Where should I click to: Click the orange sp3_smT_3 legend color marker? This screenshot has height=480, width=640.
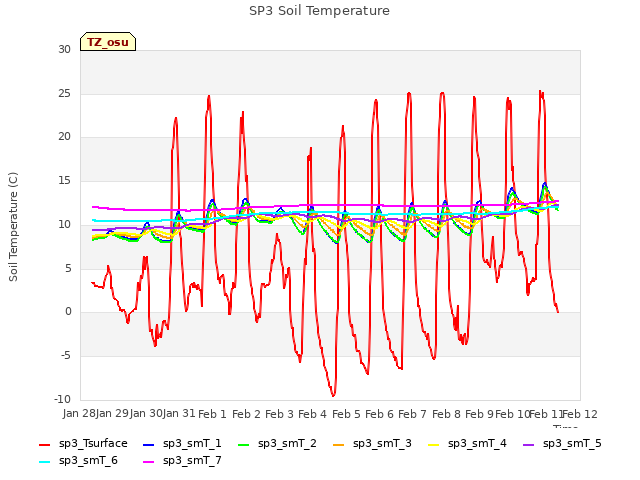click(339, 444)
